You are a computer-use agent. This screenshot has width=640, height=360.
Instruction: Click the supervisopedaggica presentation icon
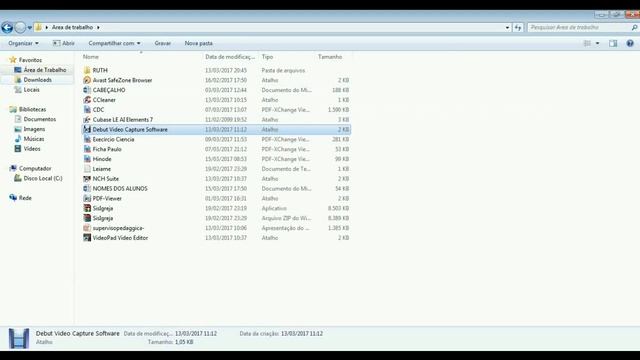click(87, 228)
